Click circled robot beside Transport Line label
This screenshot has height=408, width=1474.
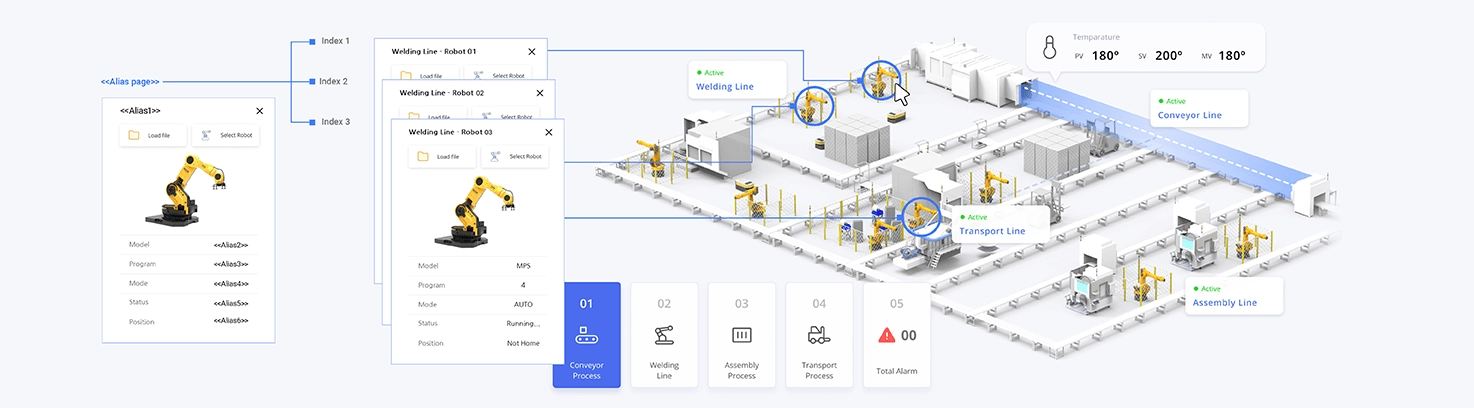[921, 216]
